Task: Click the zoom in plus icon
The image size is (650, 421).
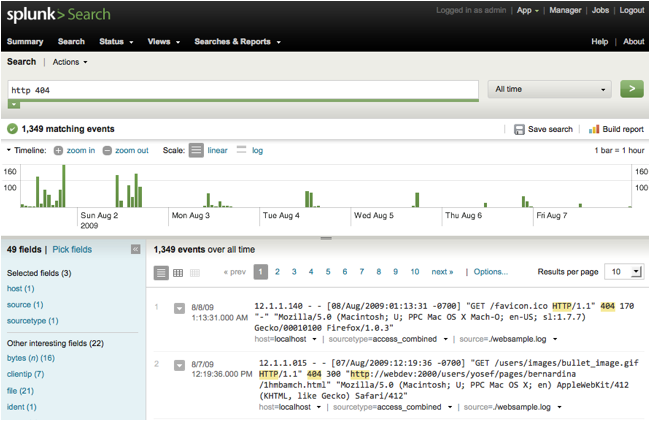Action: (58, 151)
